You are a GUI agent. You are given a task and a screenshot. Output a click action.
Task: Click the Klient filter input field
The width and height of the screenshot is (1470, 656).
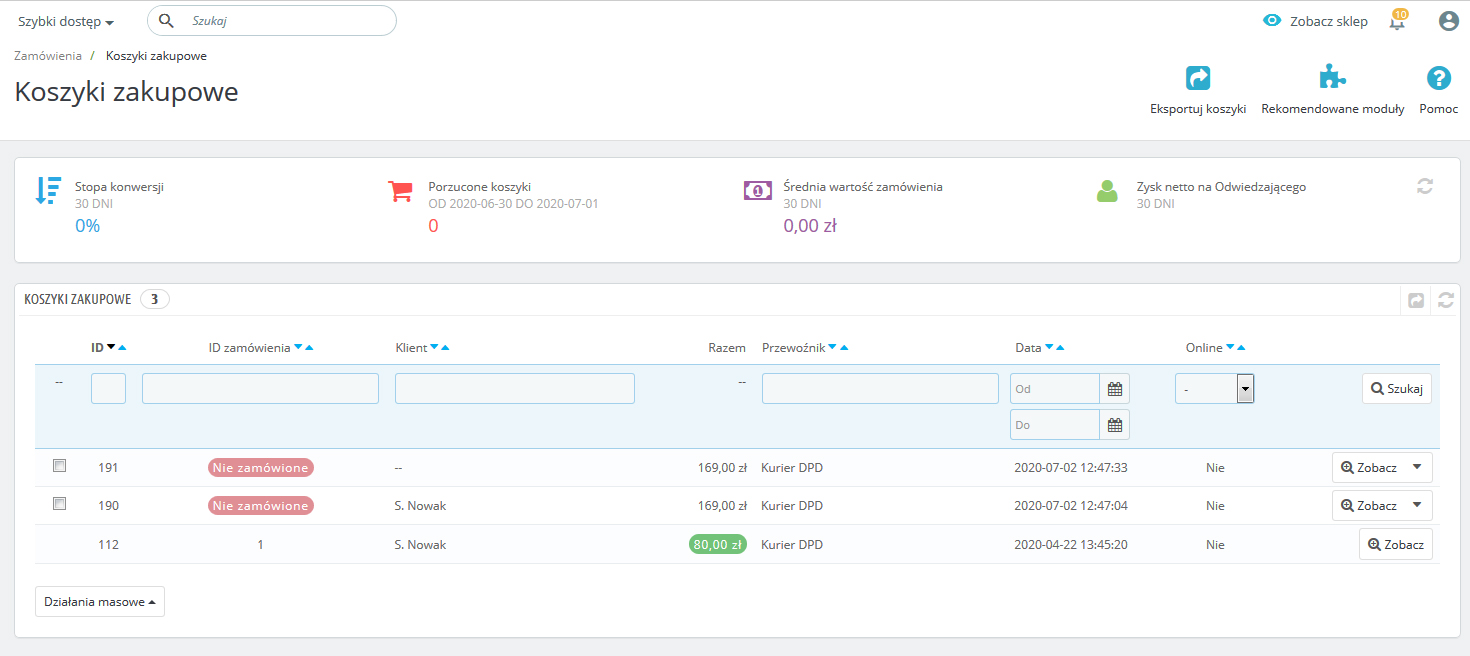pos(514,389)
